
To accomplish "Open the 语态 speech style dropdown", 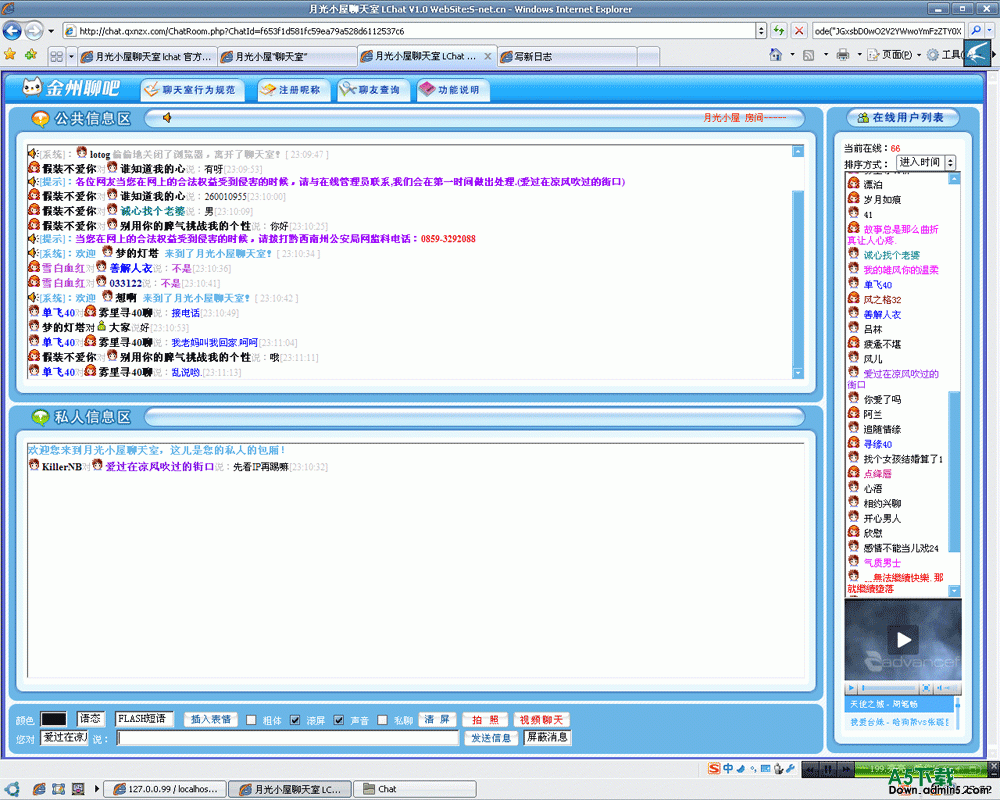I will click(88, 718).
